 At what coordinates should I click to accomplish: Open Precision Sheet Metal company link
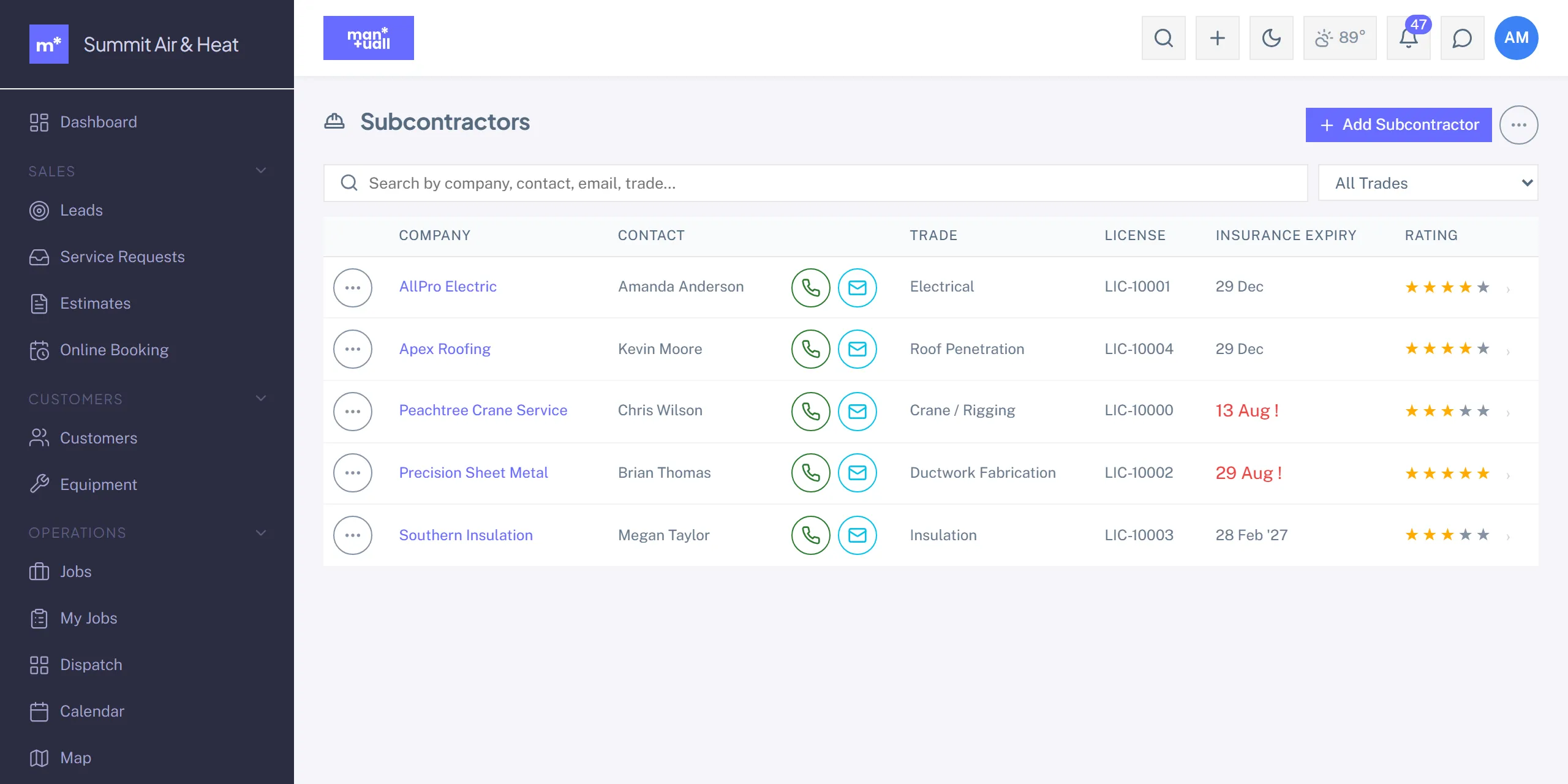pos(473,473)
